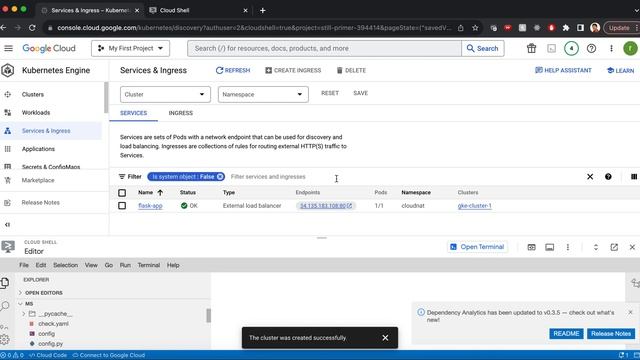The width and height of the screenshot is (640, 360).
Task: Click the Open Terminal button
Action: click(477, 247)
